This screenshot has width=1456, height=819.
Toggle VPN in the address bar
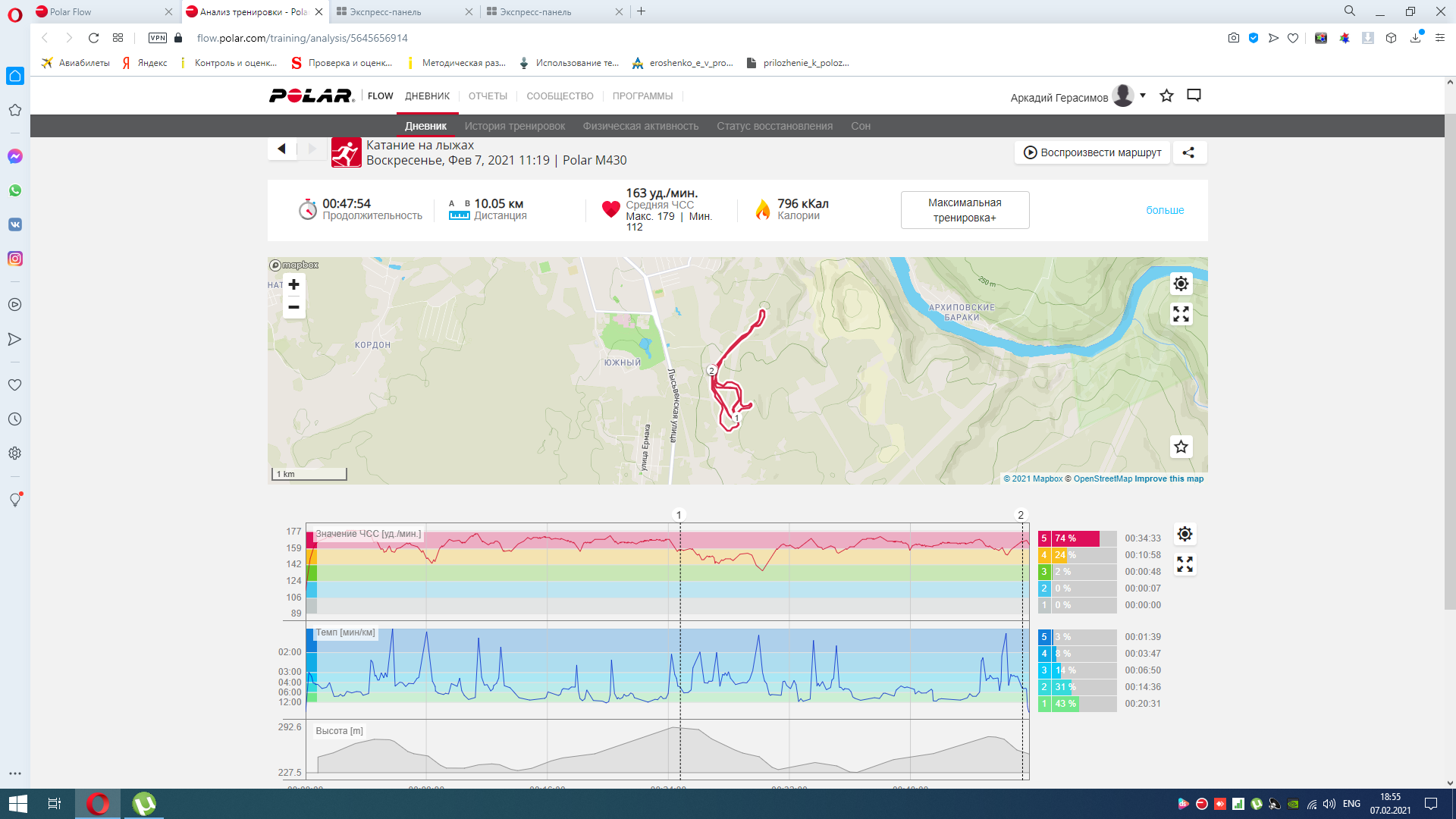click(x=158, y=38)
